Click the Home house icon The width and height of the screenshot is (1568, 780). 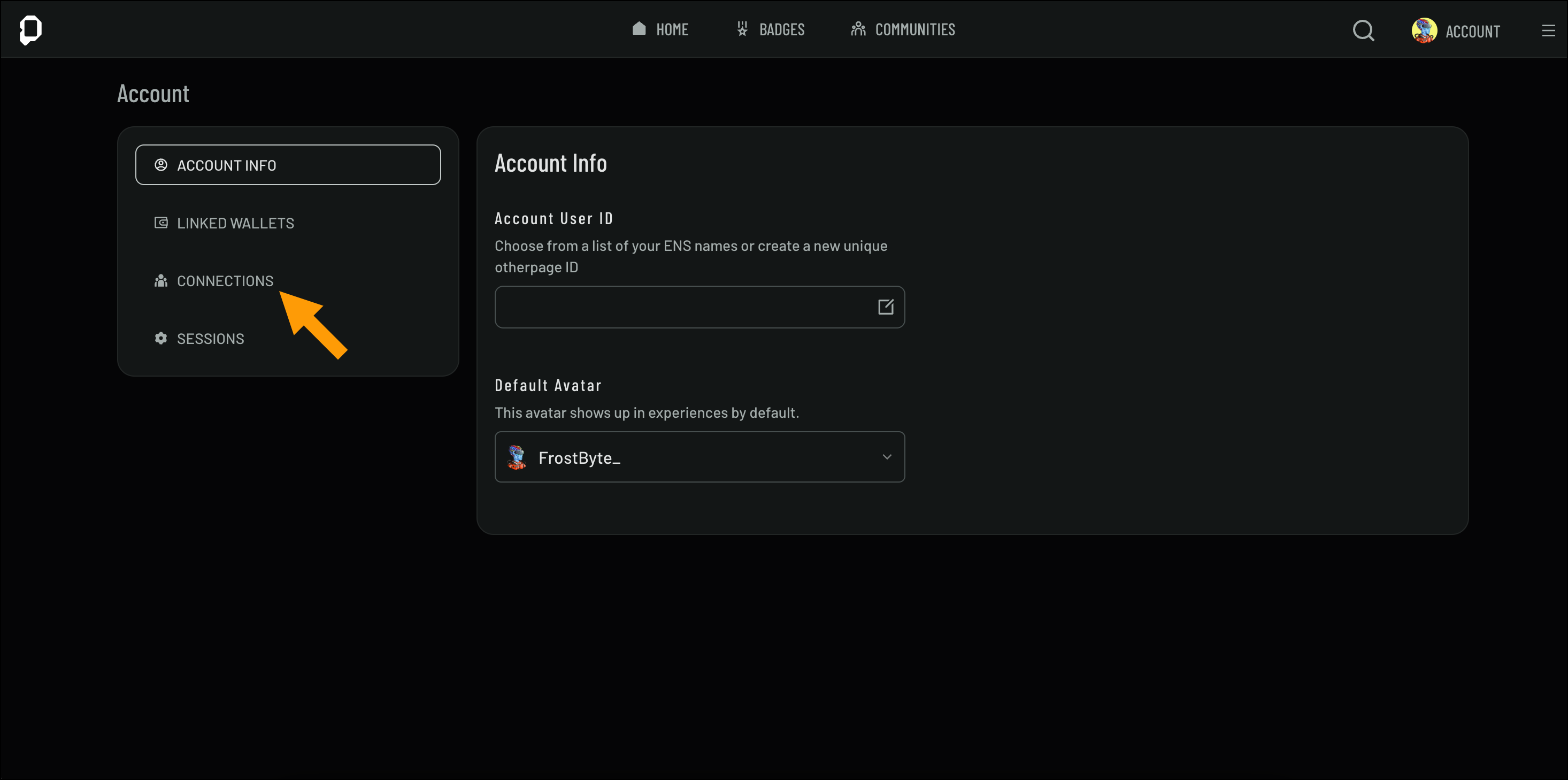pyautogui.click(x=639, y=28)
